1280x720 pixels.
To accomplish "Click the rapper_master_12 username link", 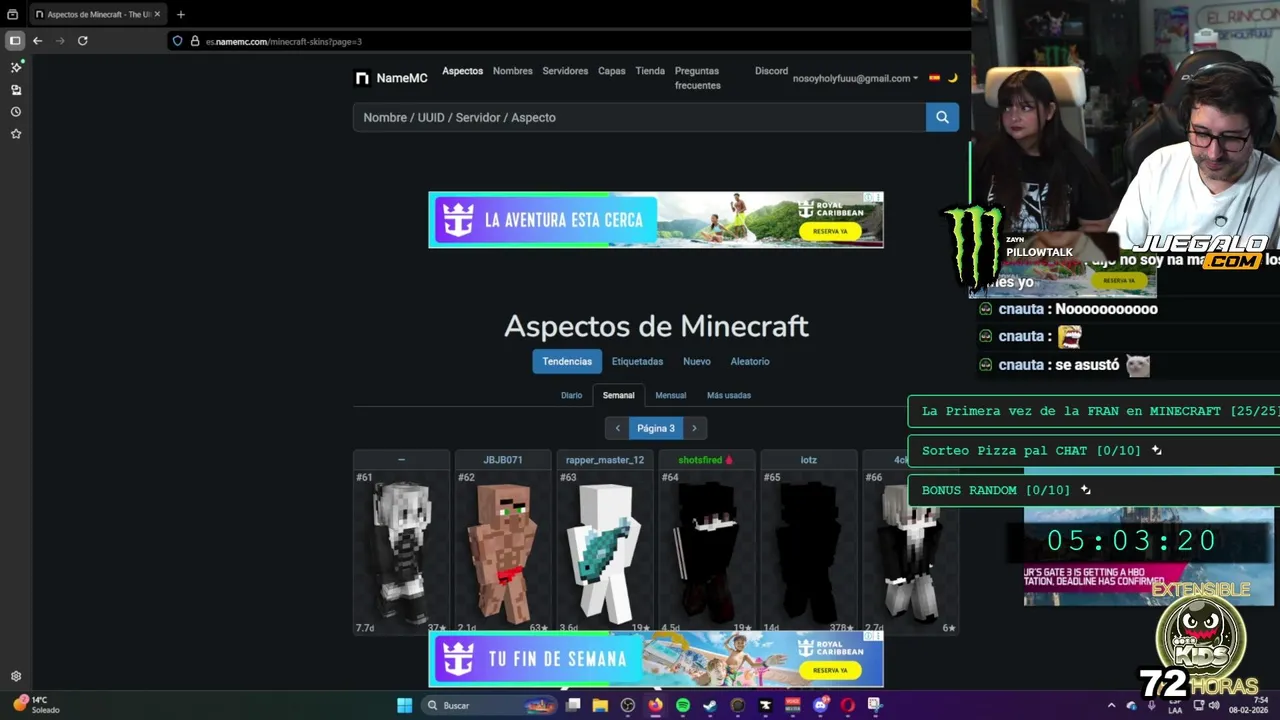I will point(605,460).
